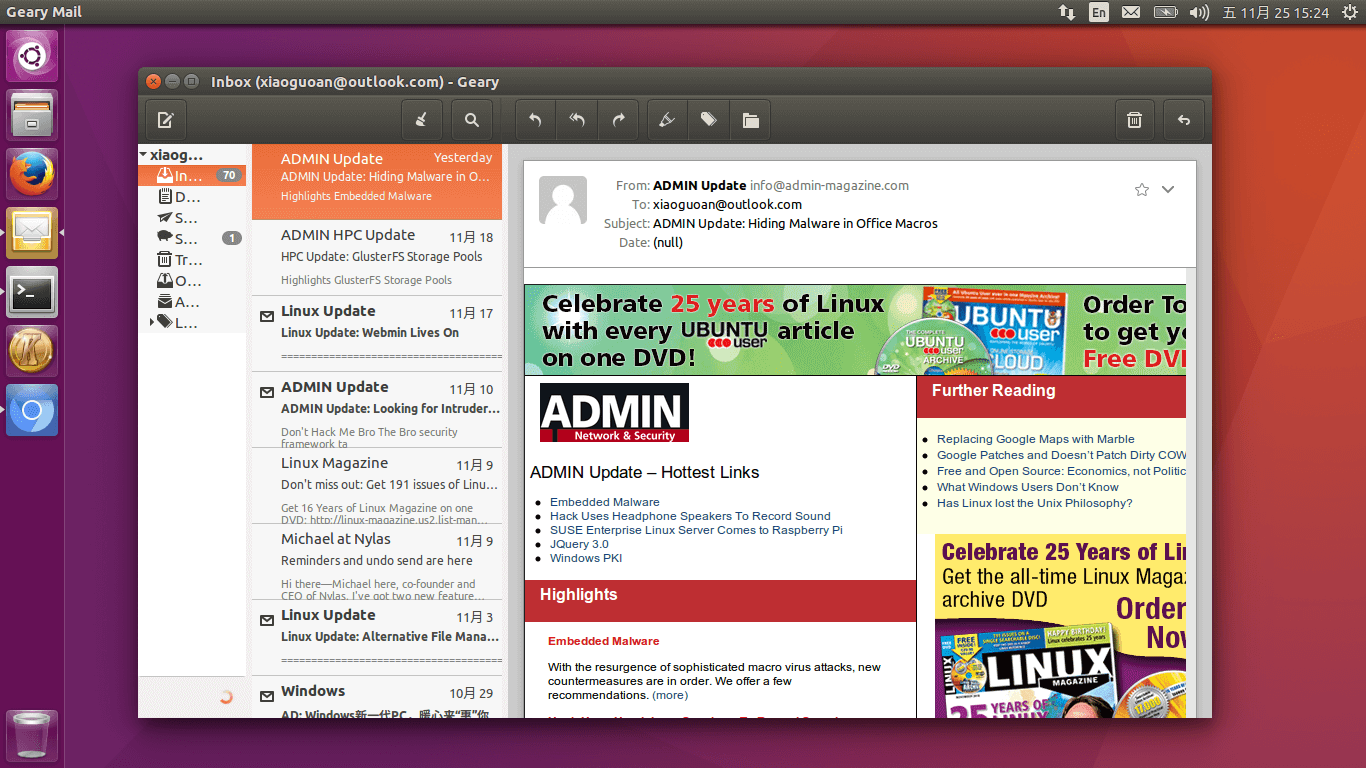Click the broom icon in the toolbar
Screen dimensions: 1366x768
[422, 120]
